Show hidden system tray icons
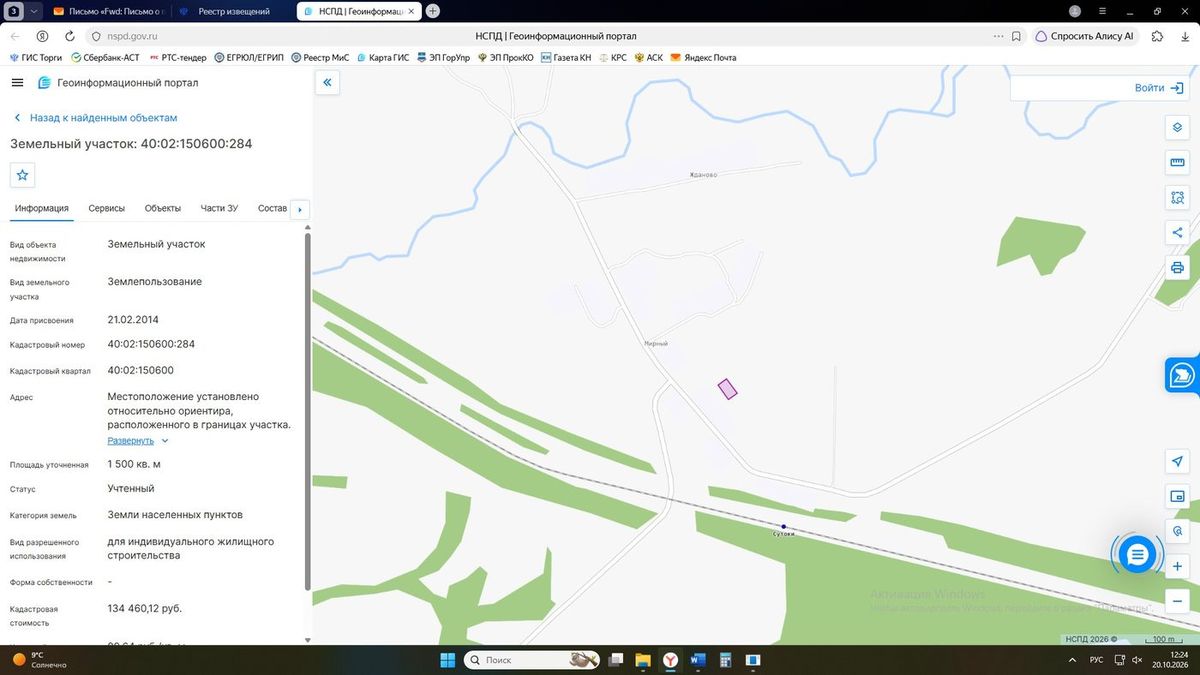This screenshot has width=1200, height=675. (1070, 660)
